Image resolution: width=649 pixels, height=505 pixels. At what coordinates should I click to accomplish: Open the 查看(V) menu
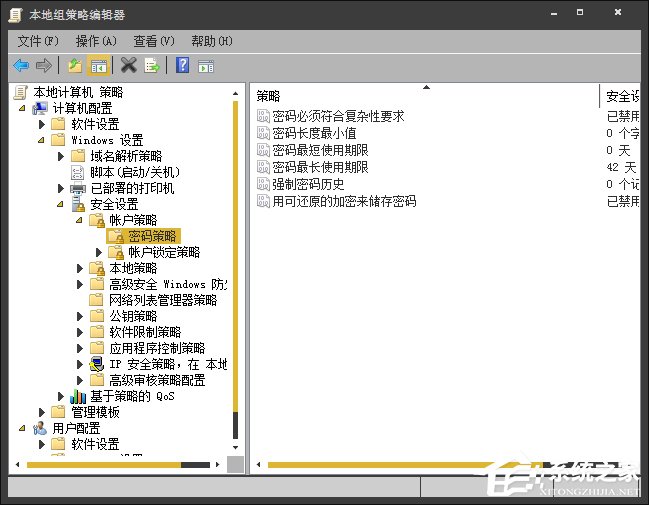(154, 41)
